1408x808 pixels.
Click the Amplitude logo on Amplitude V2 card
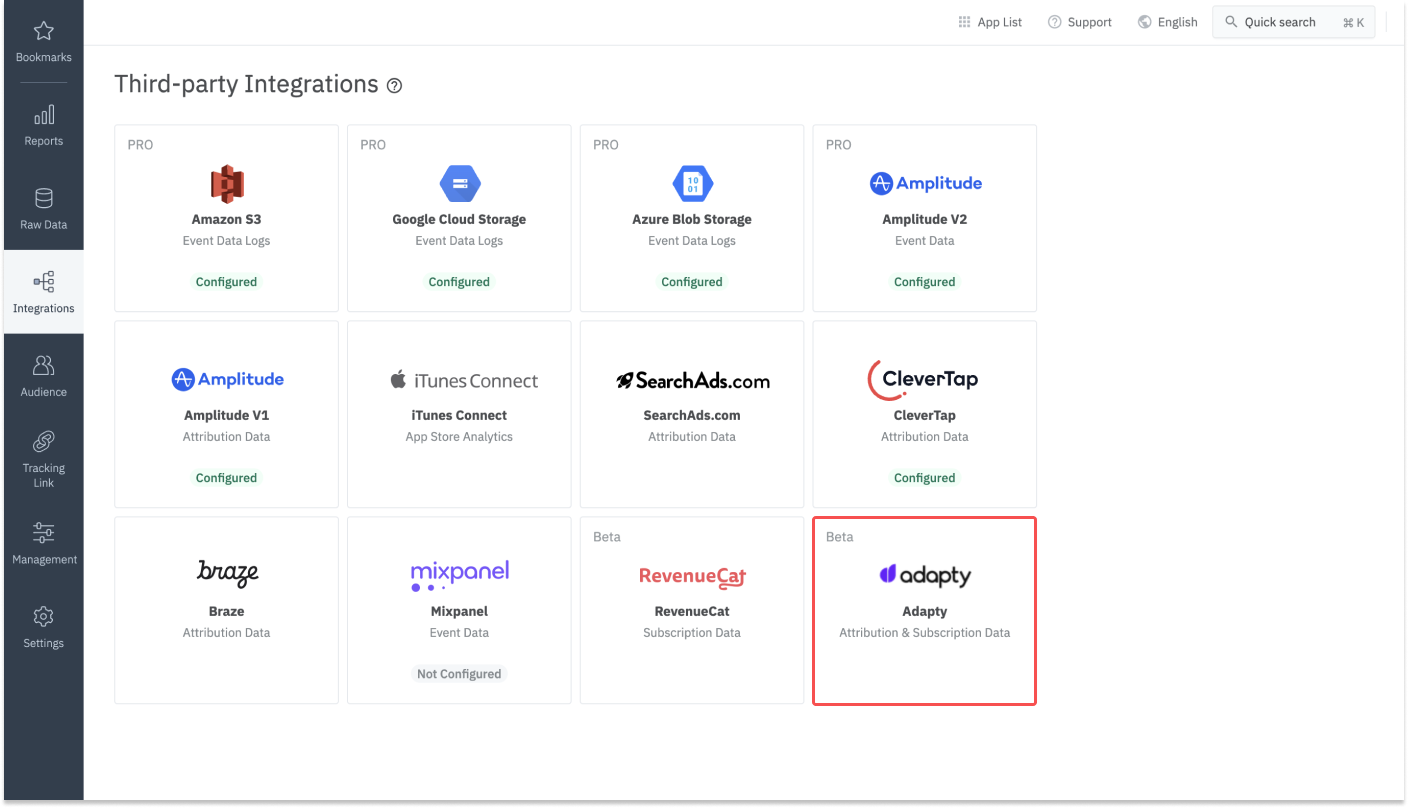925,183
